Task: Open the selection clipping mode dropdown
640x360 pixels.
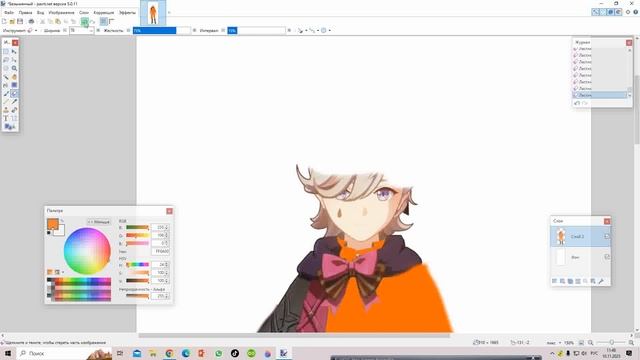Action: (x=325, y=31)
